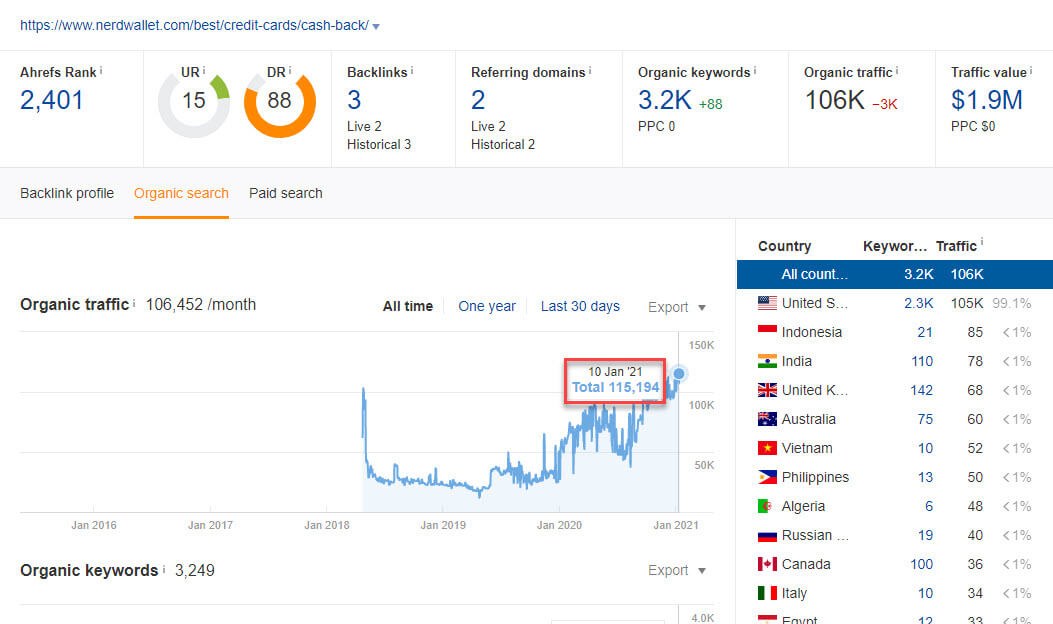Click the United States flag icon

[767, 303]
